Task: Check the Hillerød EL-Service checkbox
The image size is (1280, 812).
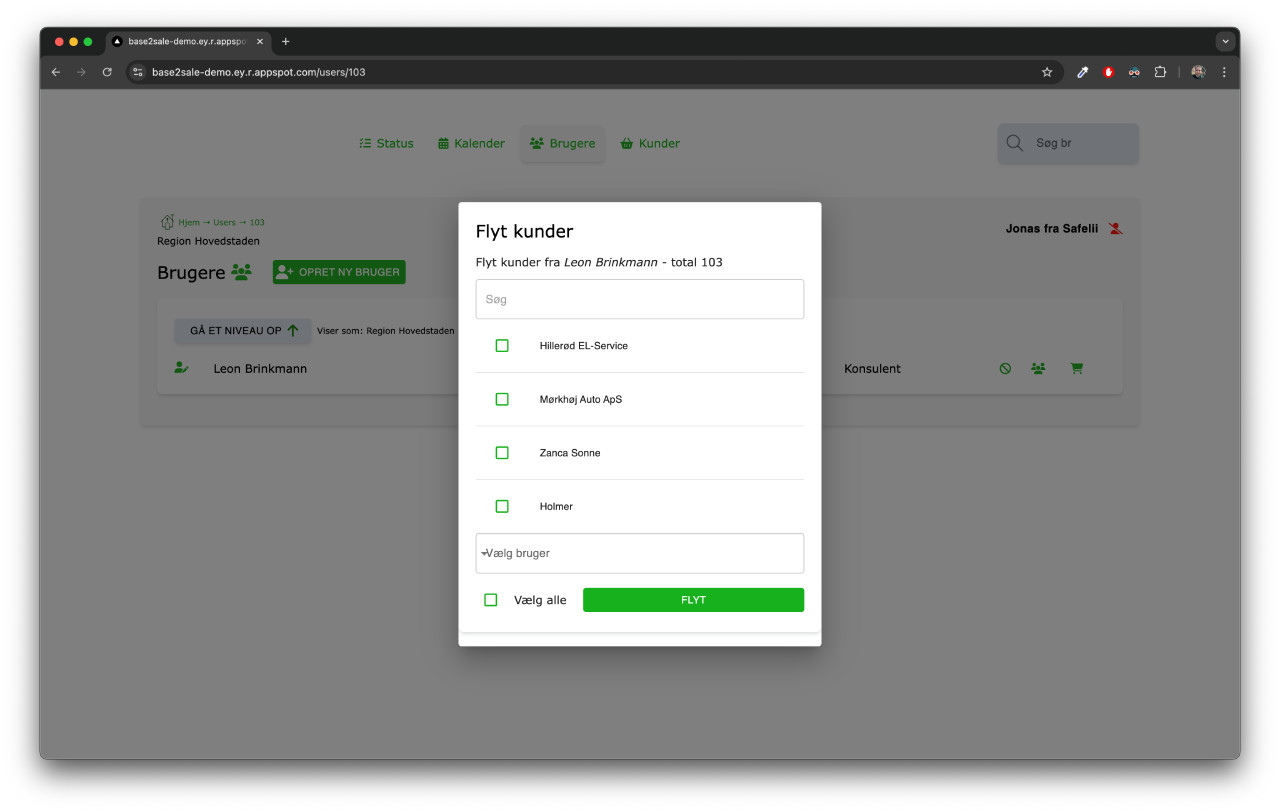Action: click(502, 346)
